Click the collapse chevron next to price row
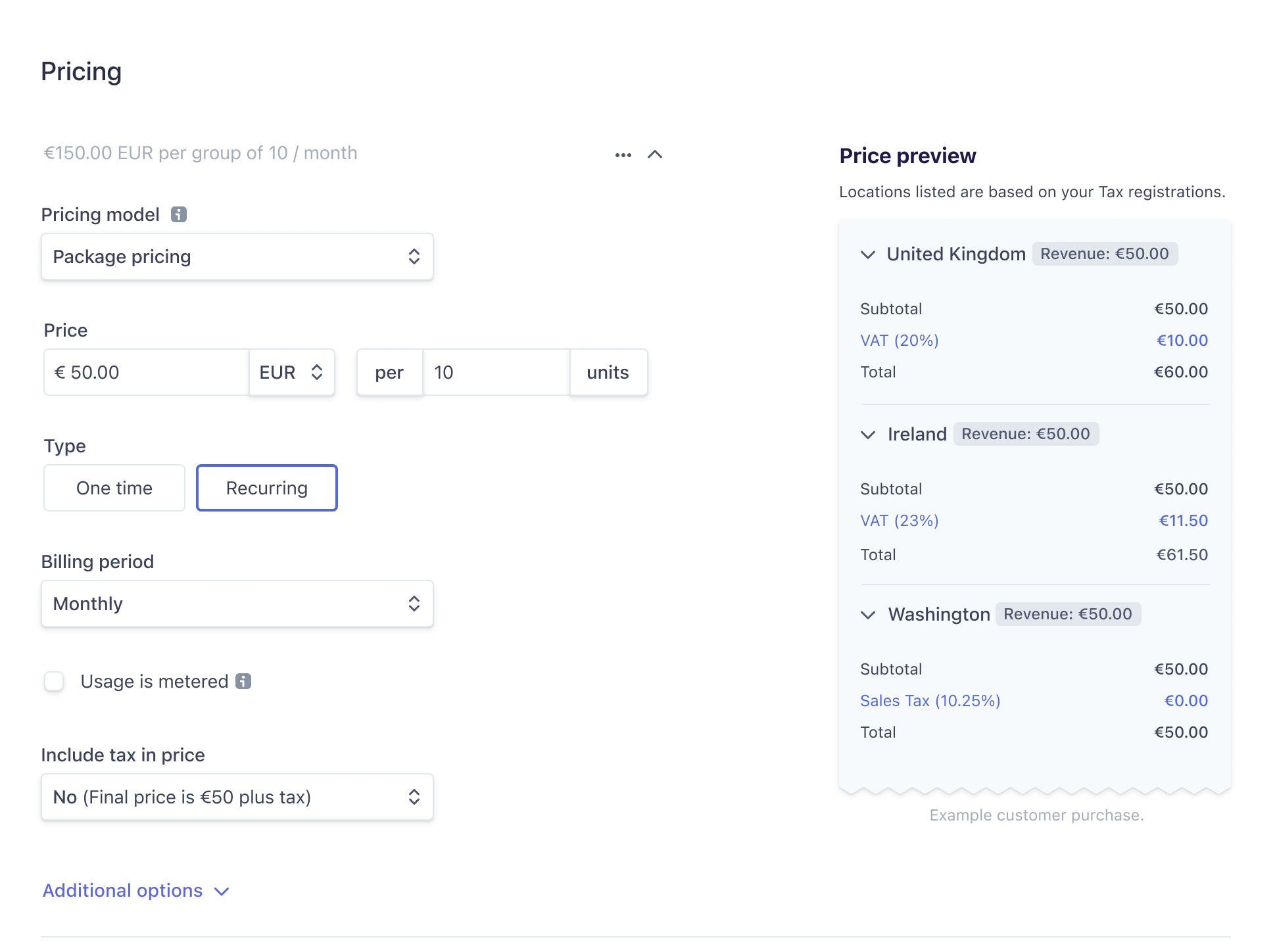 coord(655,155)
